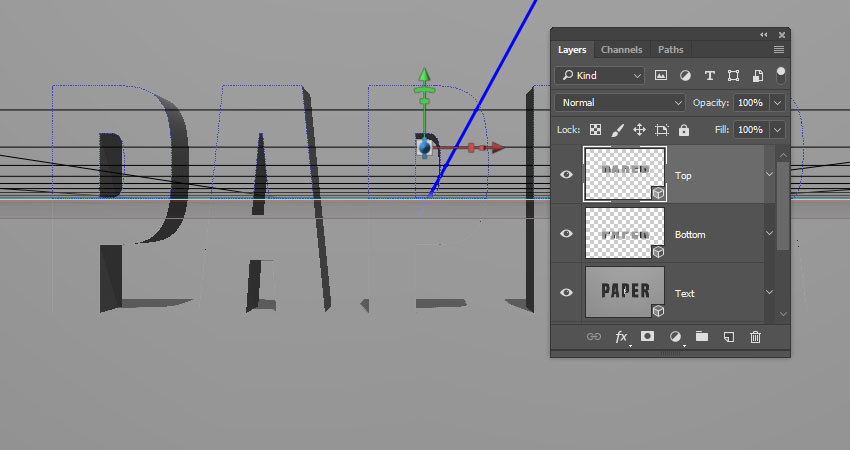Filter layers by type layers icon
Image resolution: width=850 pixels, height=450 pixels.
[x=709, y=75]
